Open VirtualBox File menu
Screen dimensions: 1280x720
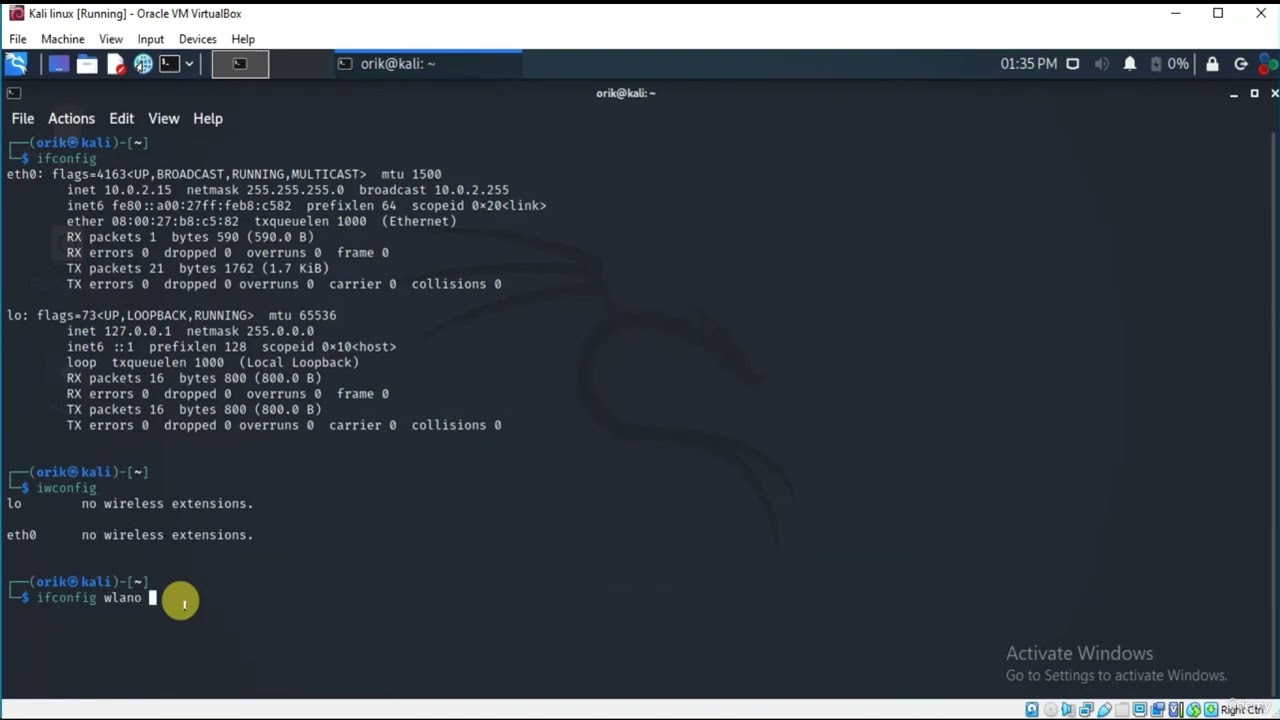[x=18, y=39]
